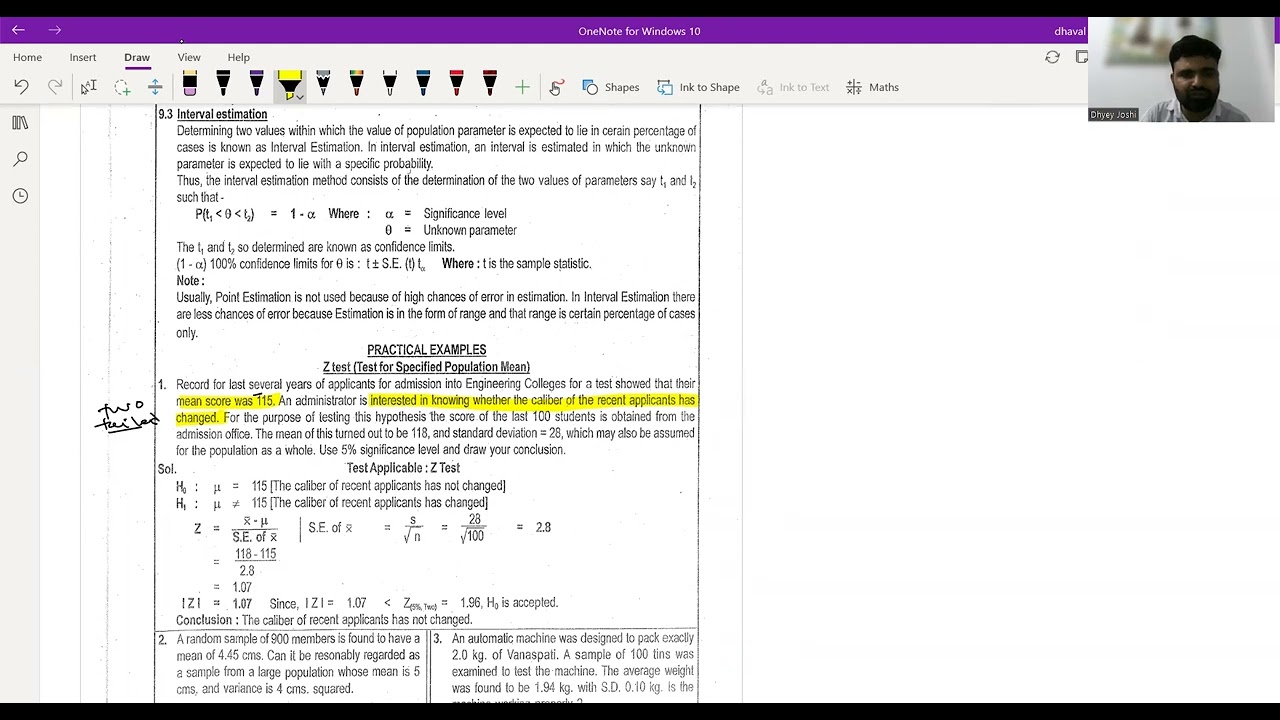Open the Help tab
Screen dimensions: 1280x720
(x=238, y=57)
